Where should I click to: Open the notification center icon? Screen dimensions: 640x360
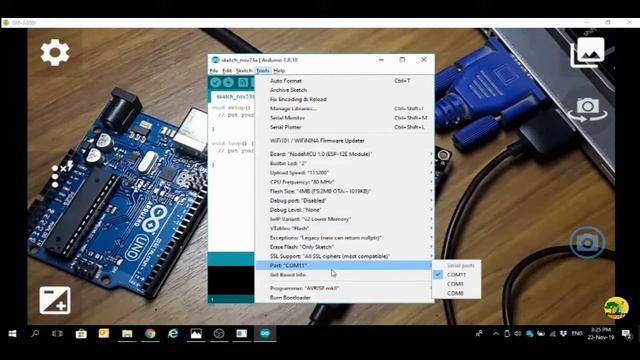tap(626, 334)
